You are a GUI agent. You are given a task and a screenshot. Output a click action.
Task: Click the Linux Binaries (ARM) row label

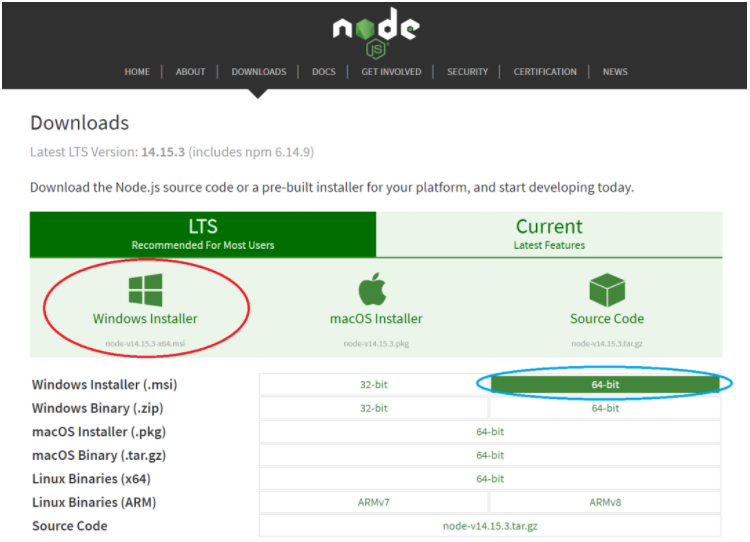click(x=94, y=502)
